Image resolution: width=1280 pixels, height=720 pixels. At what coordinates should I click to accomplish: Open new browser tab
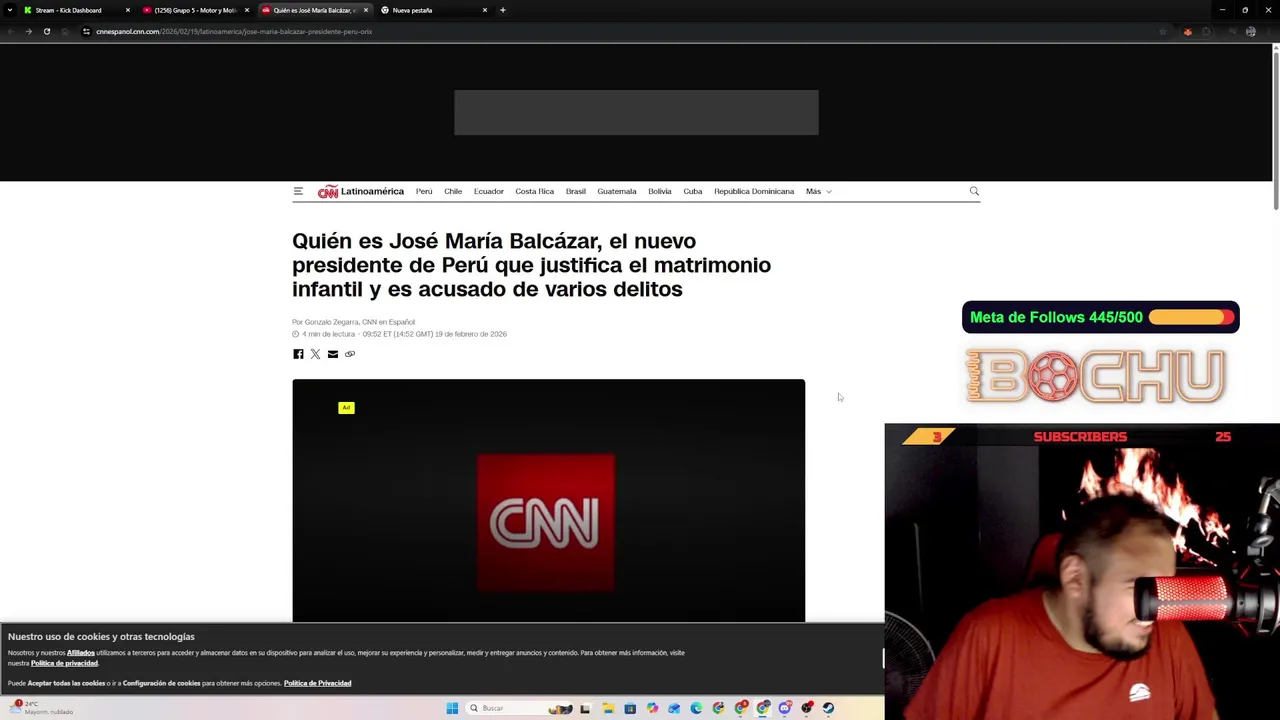click(502, 10)
